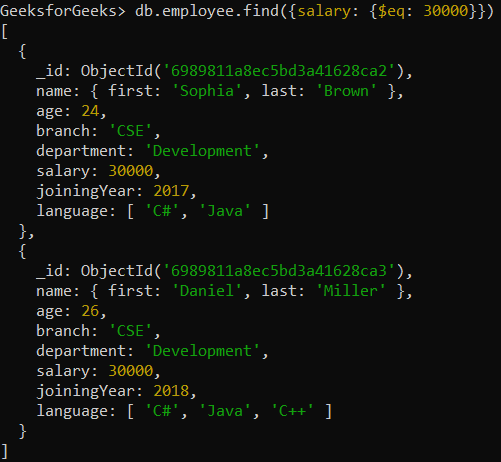Viewport: 501px width, 462px height.
Task: Click Daniel's salary value 30000
Action: click(131, 371)
